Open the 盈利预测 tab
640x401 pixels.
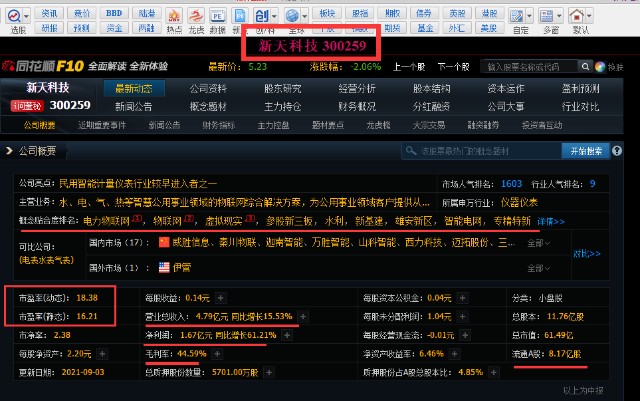[x=580, y=89]
